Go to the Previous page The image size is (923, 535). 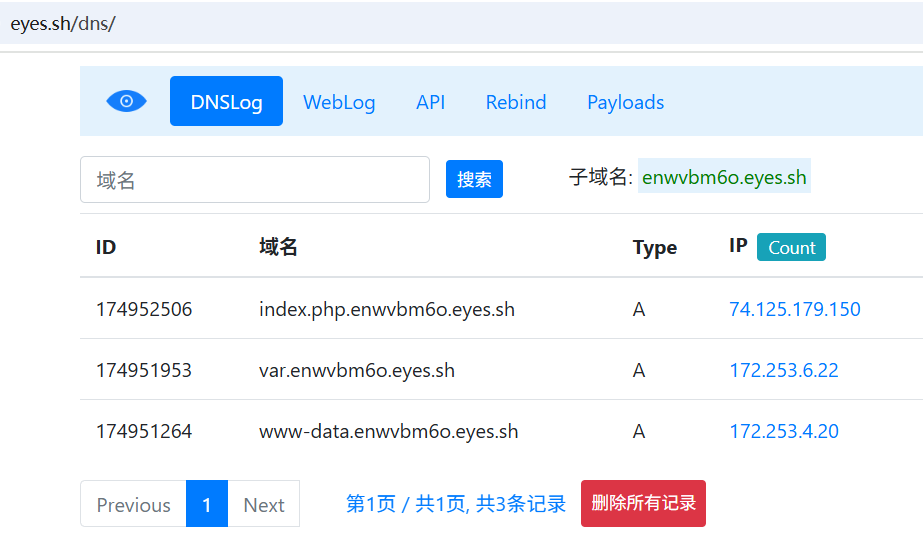click(x=133, y=504)
